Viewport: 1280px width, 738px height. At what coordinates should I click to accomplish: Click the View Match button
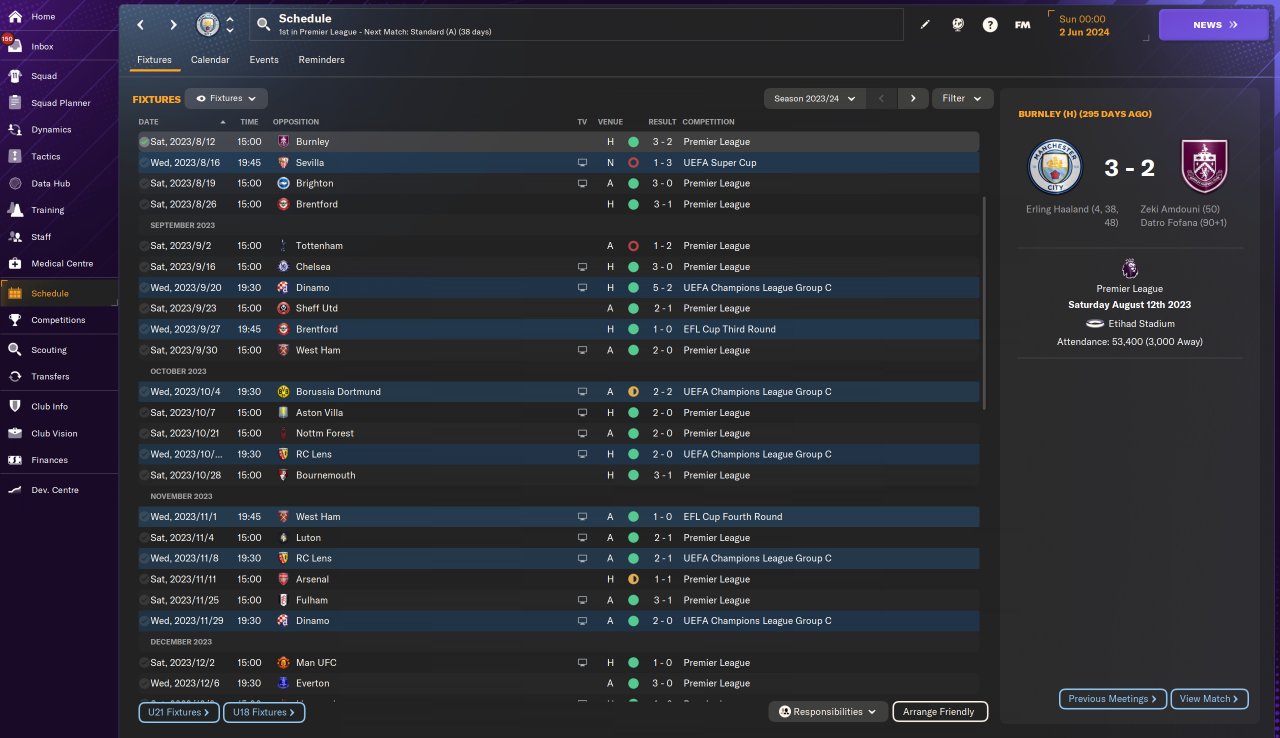1209,699
